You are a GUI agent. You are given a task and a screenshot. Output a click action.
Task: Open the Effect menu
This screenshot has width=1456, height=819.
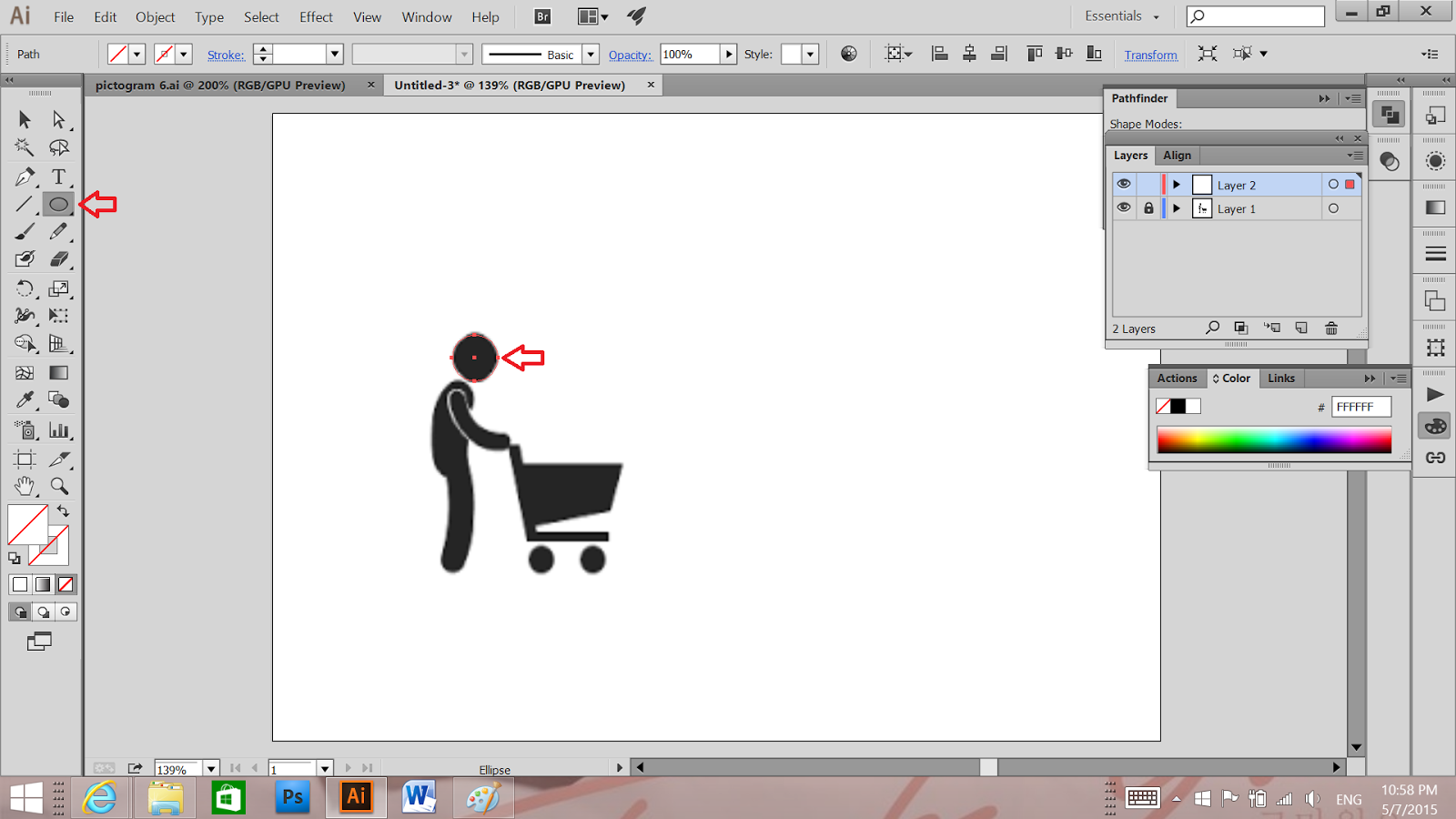pos(315,16)
